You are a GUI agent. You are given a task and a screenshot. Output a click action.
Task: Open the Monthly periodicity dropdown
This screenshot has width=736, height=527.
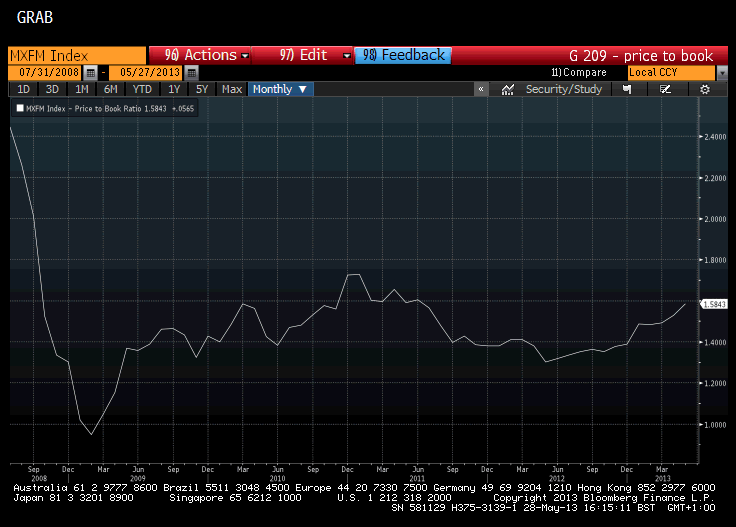[x=280, y=89]
